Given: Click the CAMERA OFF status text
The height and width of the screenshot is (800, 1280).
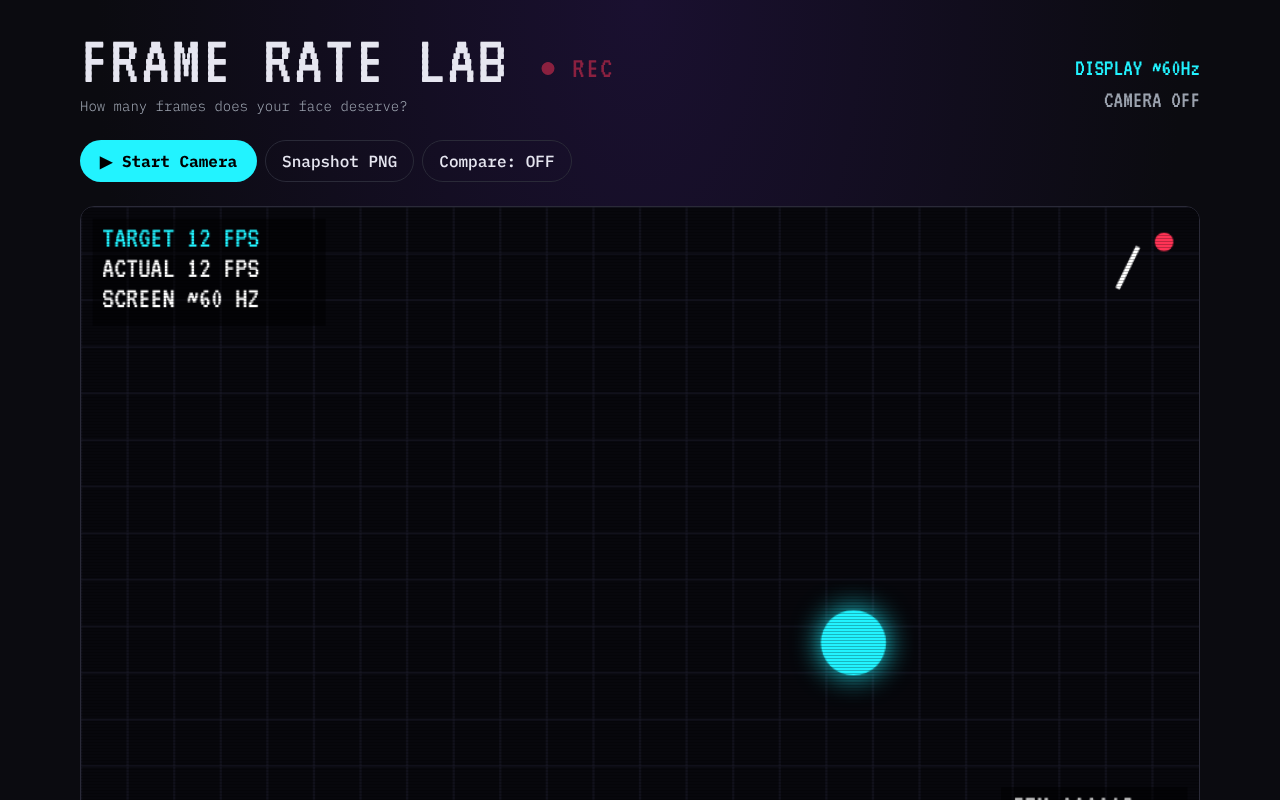Looking at the screenshot, I should [1152, 101].
